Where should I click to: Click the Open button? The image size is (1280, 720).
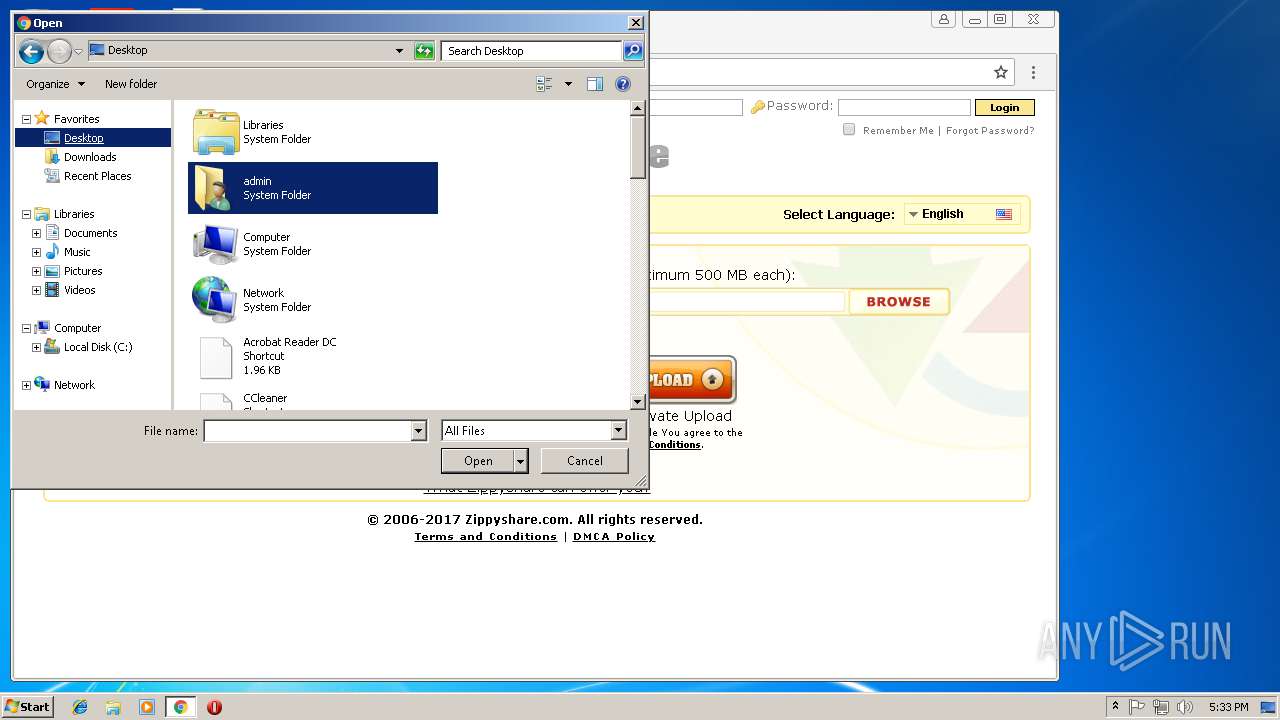(x=478, y=461)
